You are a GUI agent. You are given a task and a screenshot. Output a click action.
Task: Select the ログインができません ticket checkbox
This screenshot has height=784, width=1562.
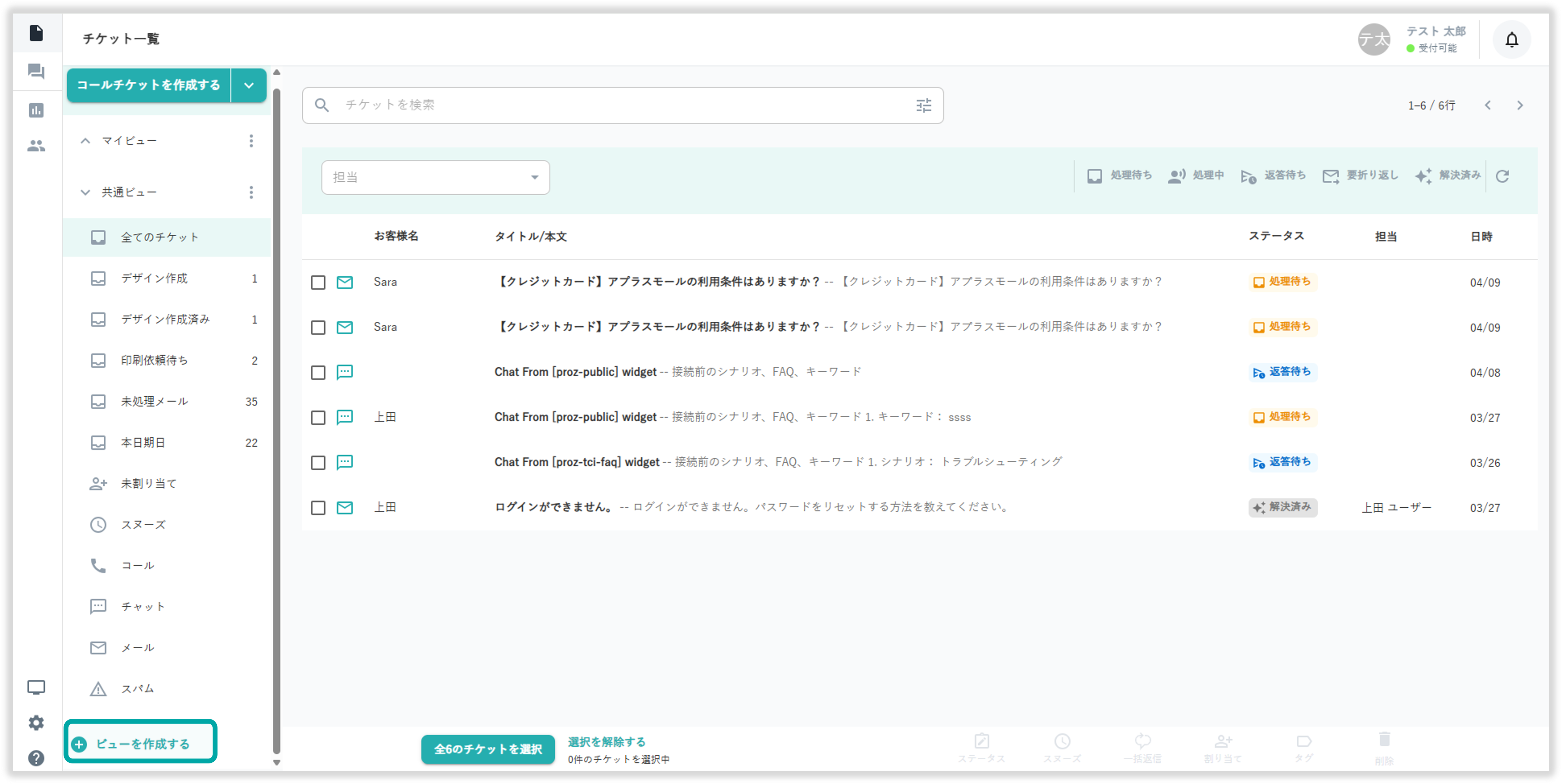[318, 508]
